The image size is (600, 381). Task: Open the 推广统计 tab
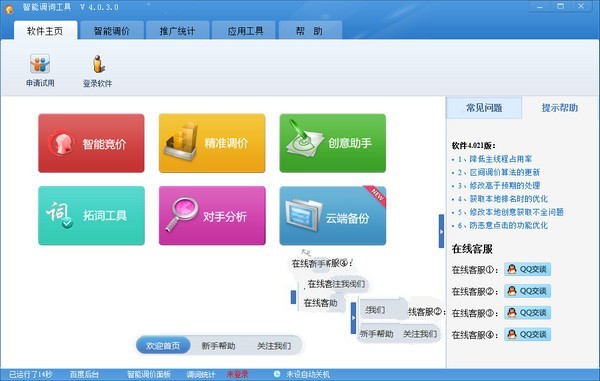click(x=178, y=31)
